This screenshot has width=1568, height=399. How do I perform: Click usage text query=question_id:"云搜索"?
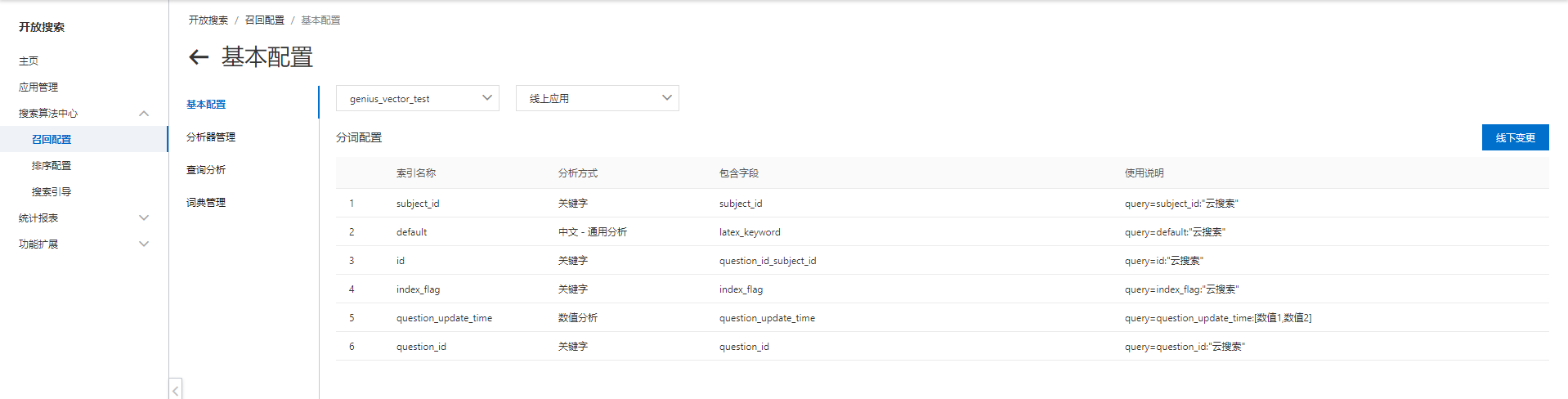(1185, 346)
